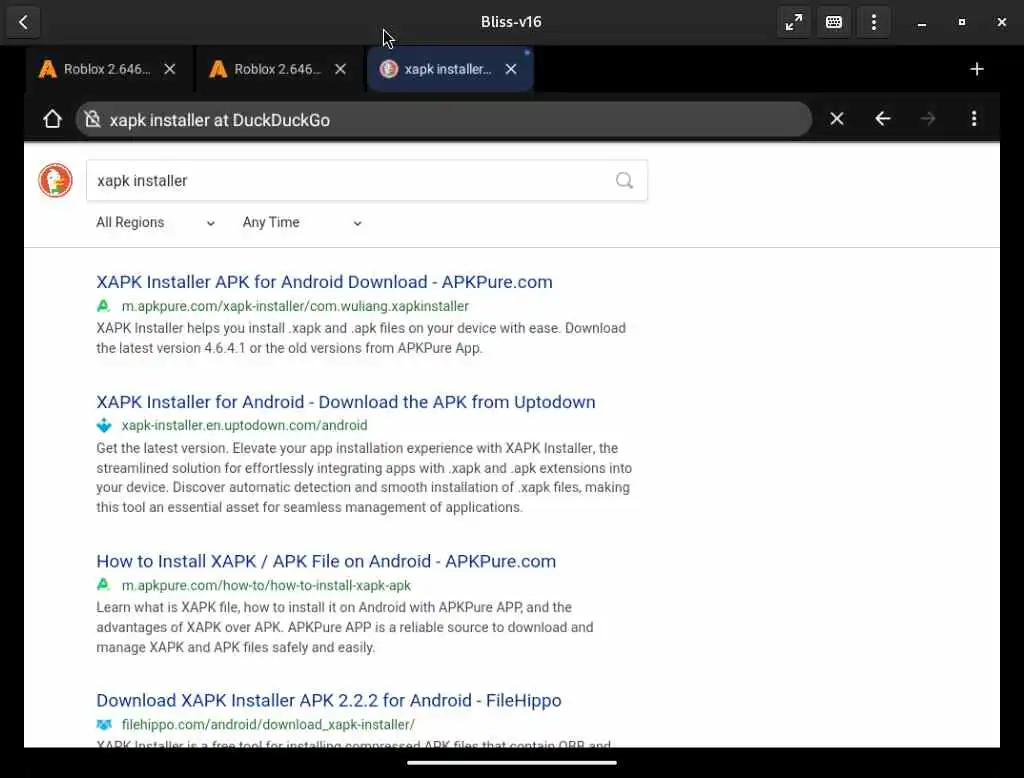Open the filehippo.com/android URL link
Viewport: 1024px width, 778px height.
268,724
